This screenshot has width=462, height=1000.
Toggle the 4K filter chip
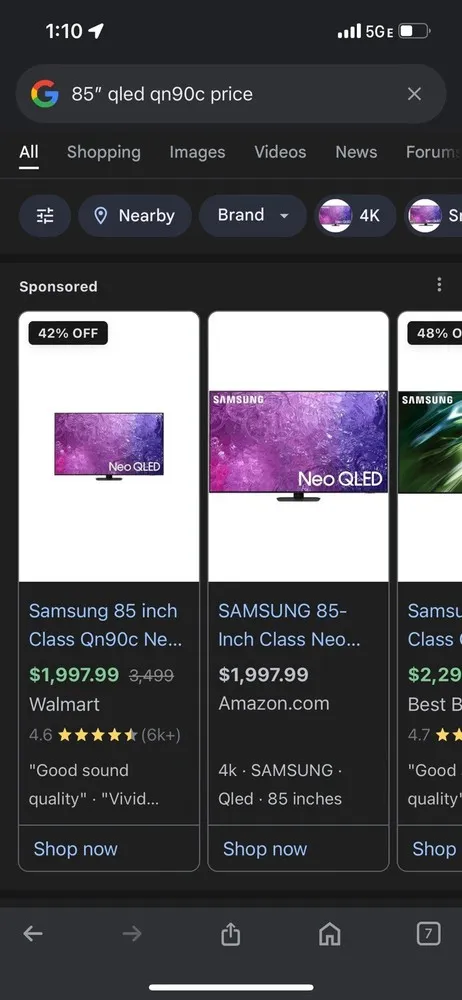(x=355, y=216)
